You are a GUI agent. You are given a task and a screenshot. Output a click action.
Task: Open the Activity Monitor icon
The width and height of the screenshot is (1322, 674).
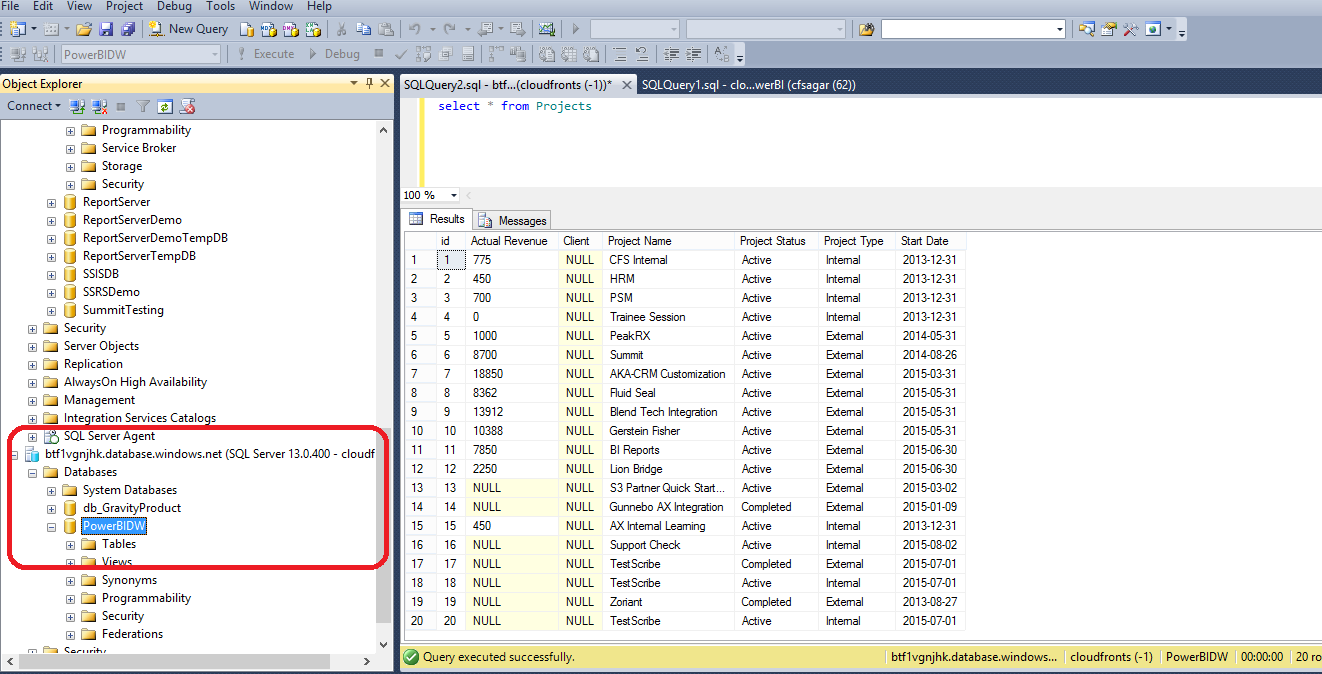[547, 29]
